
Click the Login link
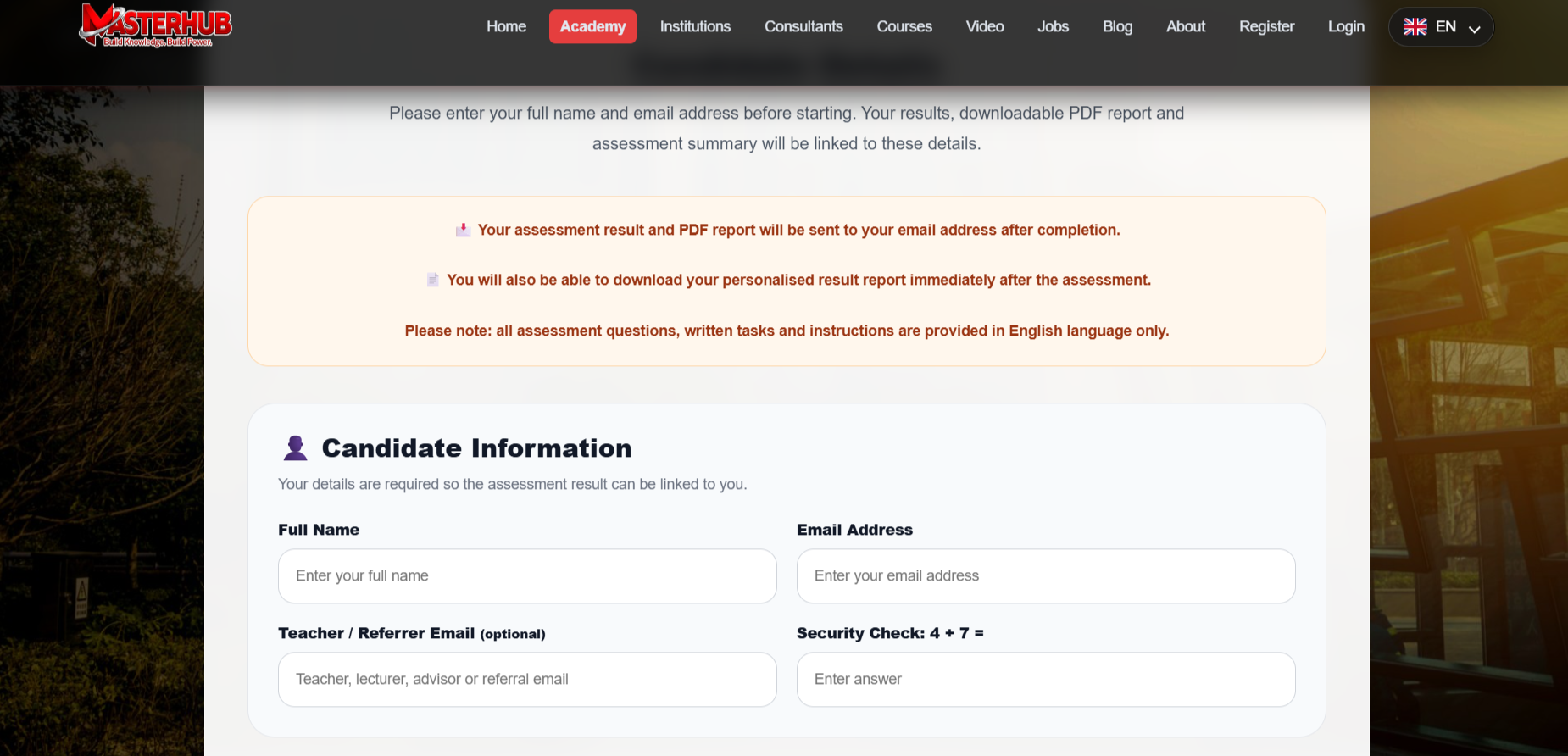pos(1346,26)
